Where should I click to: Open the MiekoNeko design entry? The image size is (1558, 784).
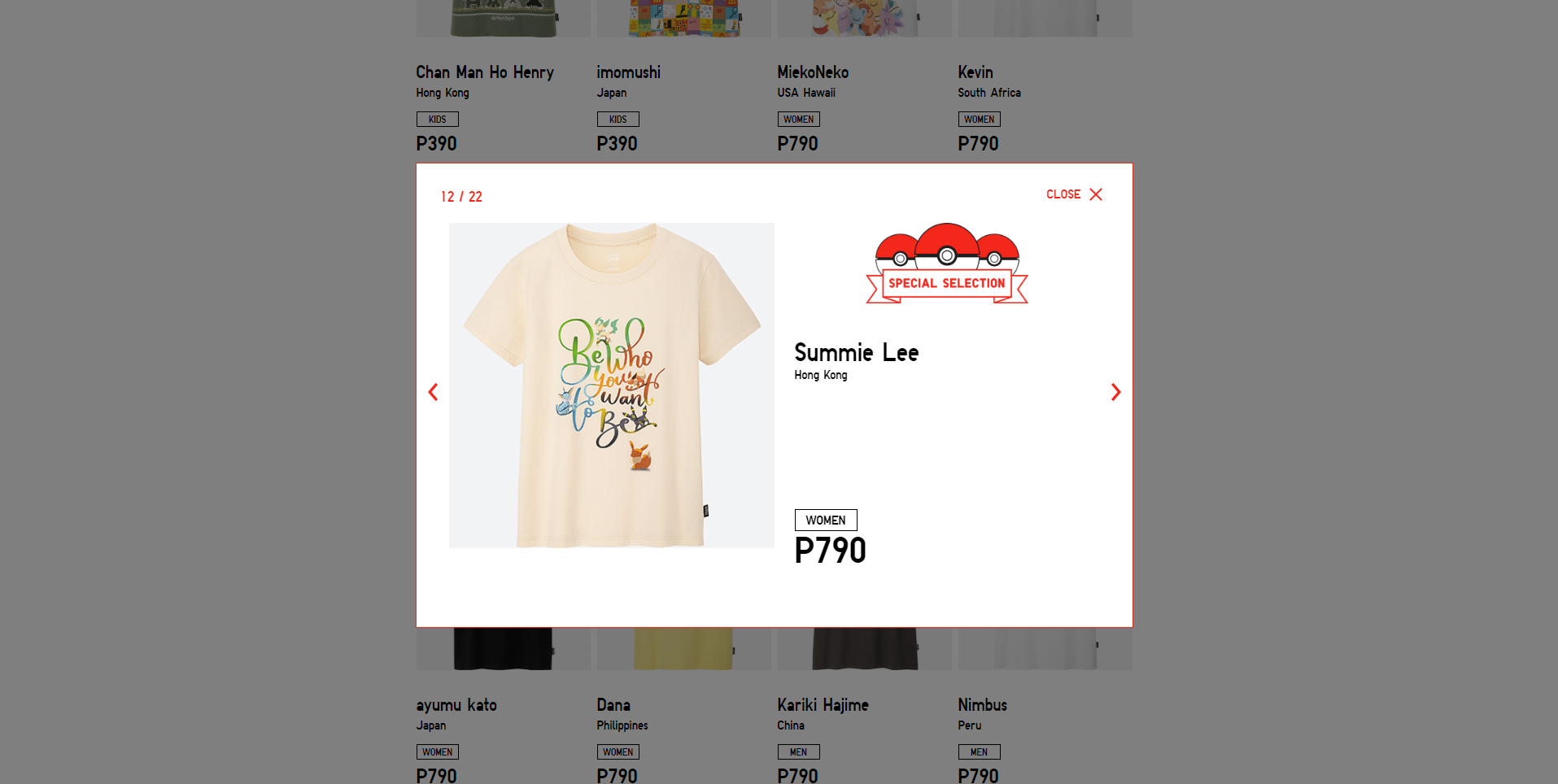[813, 72]
